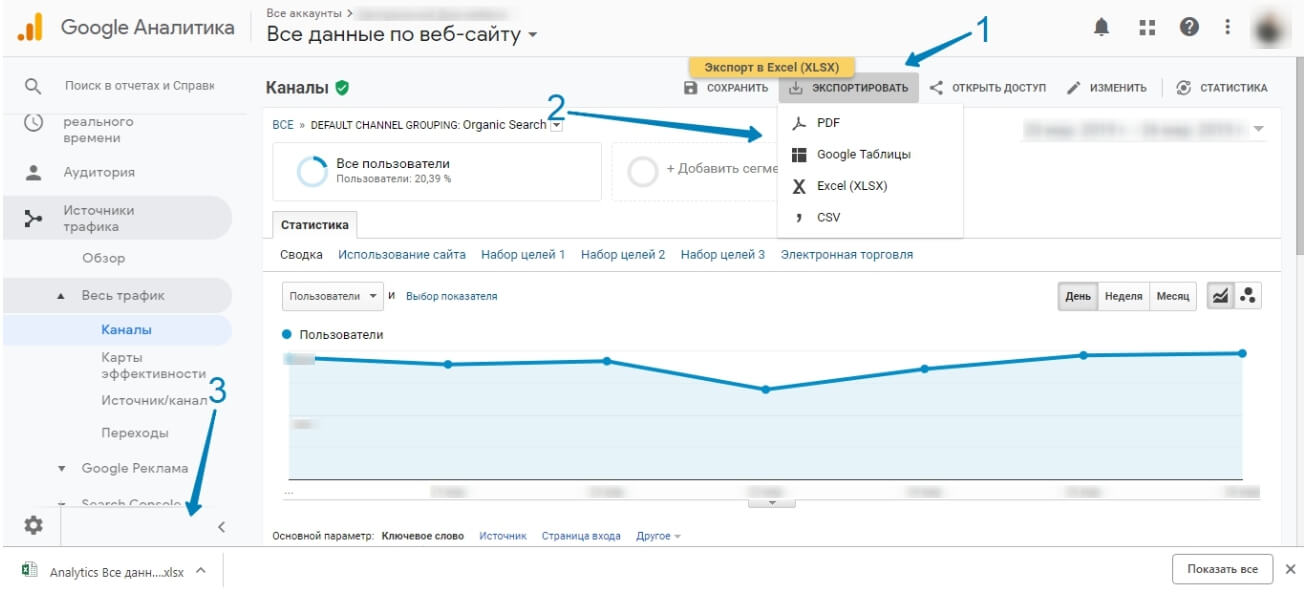Viewport: 1304px width, 592px height.
Task: Click the xlsx file icon in download bar
Action: (x=30, y=569)
